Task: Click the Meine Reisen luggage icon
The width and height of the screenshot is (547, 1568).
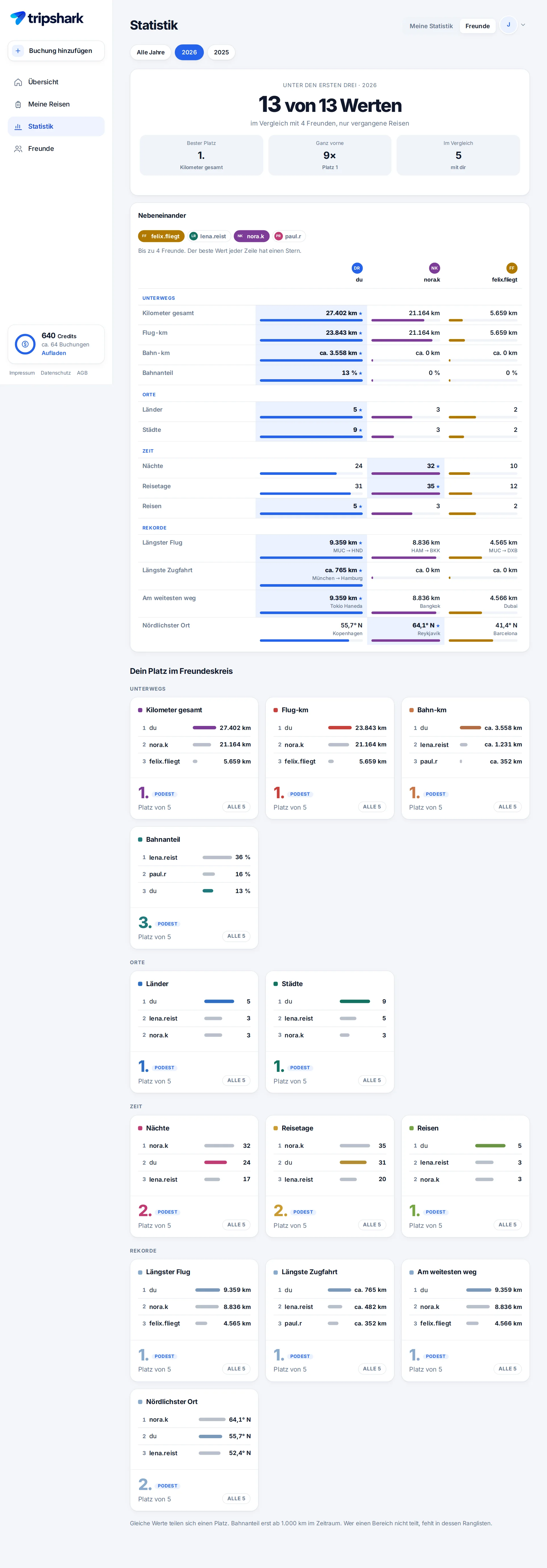Action: coord(18,105)
